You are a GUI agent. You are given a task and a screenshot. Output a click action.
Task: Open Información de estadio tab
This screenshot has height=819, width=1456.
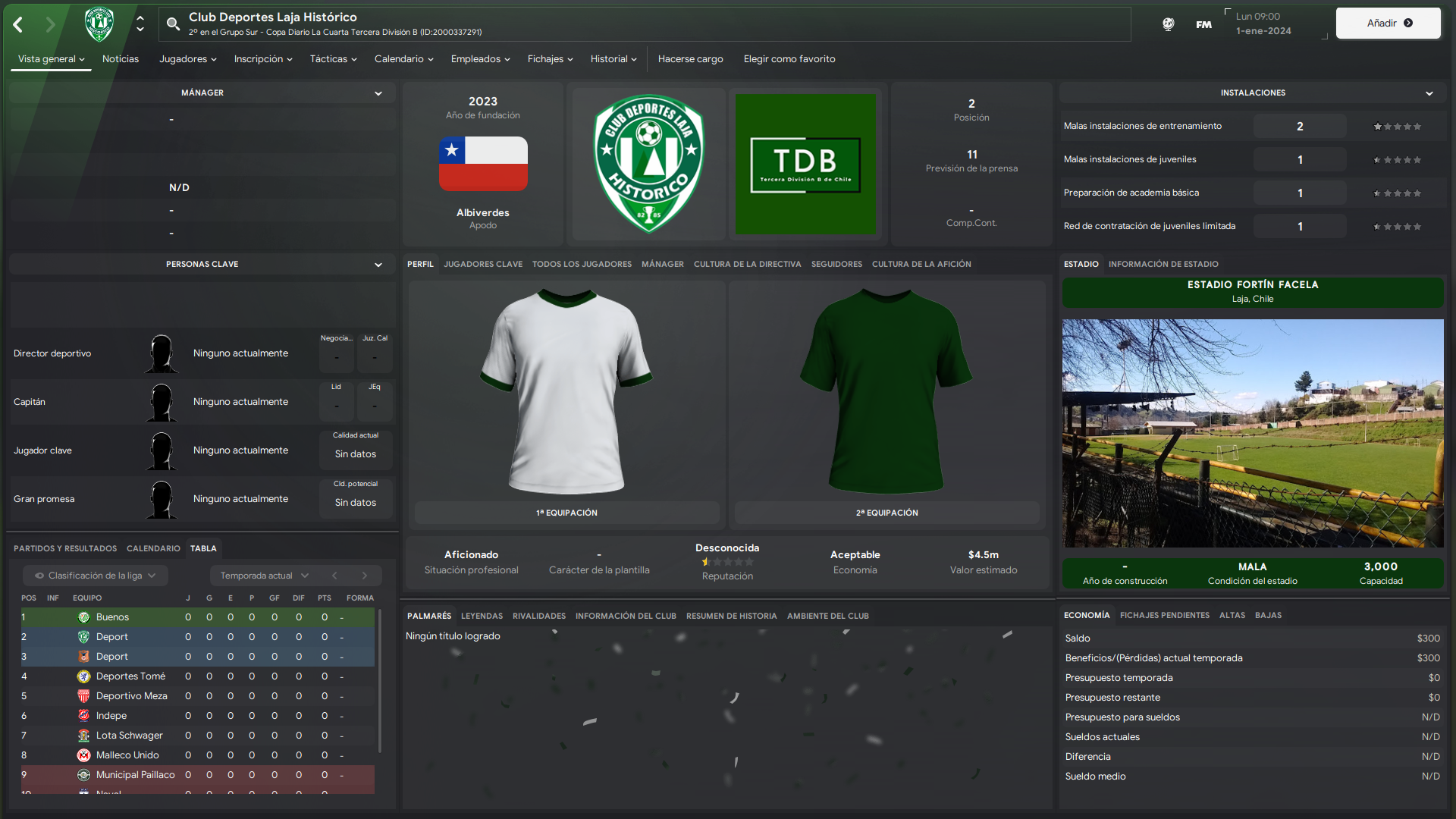pos(1163,264)
